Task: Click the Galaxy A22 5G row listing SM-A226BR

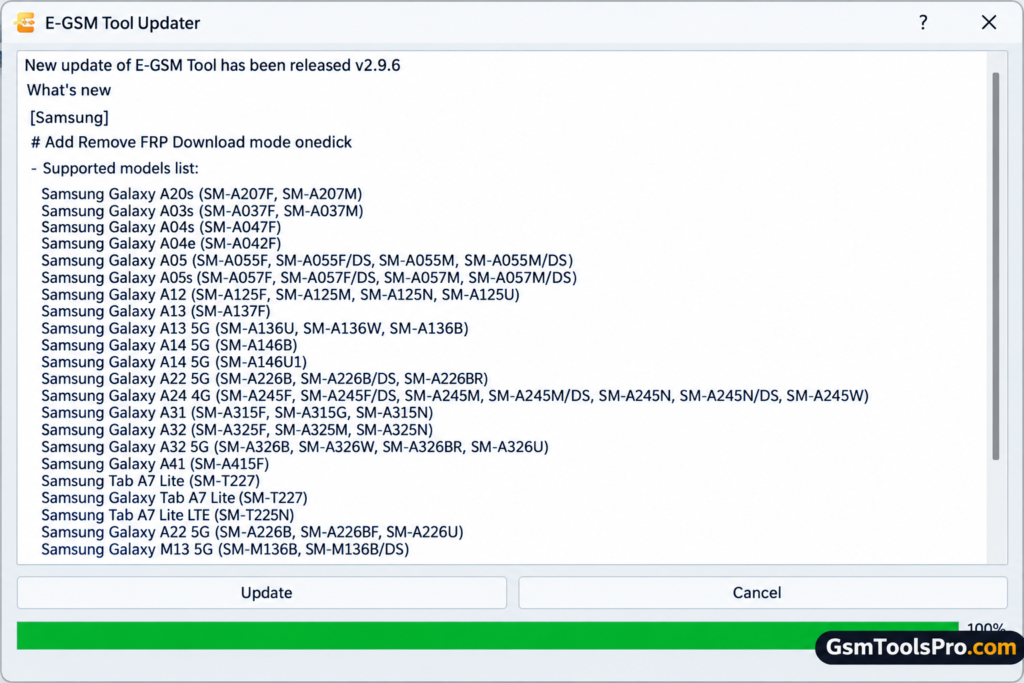Action: click(x=264, y=379)
